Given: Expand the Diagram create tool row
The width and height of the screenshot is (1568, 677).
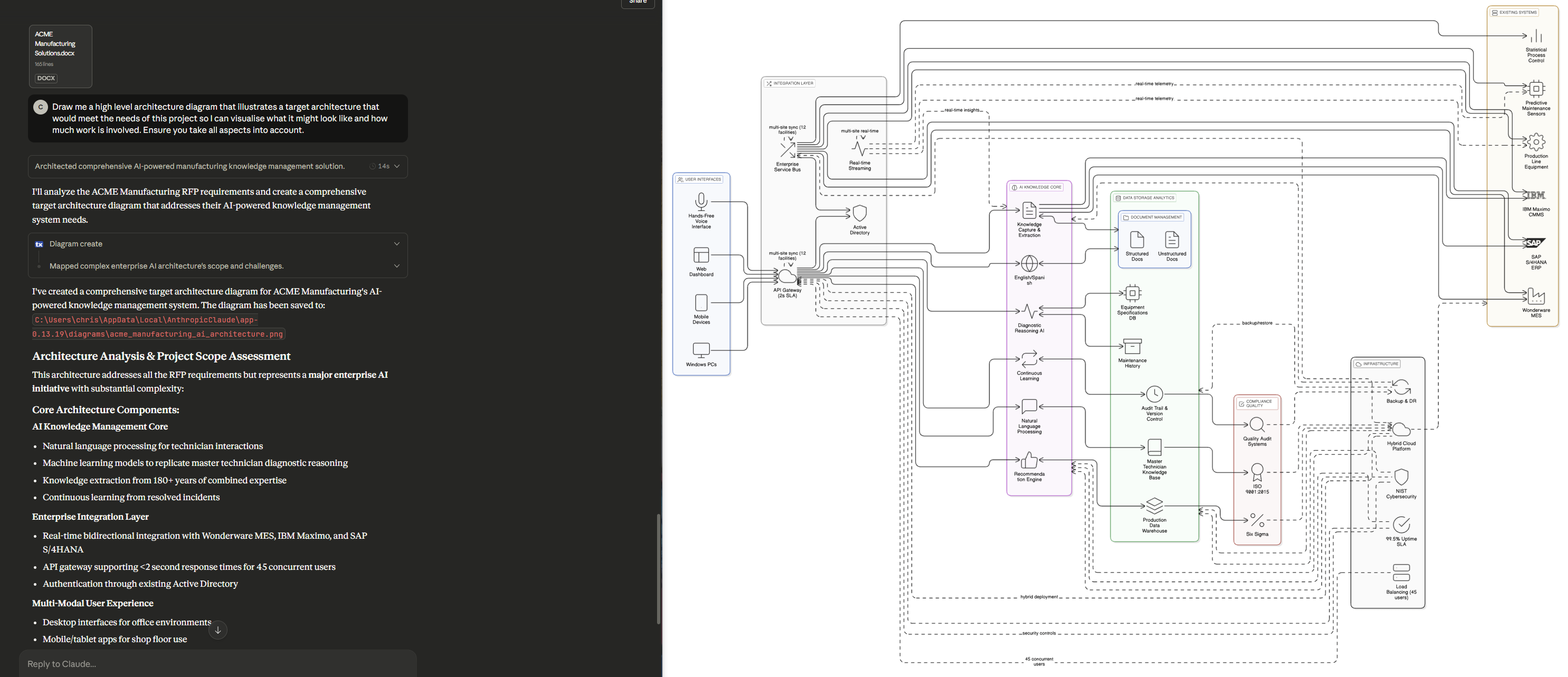Looking at the screenshot, I should (397, 244).
